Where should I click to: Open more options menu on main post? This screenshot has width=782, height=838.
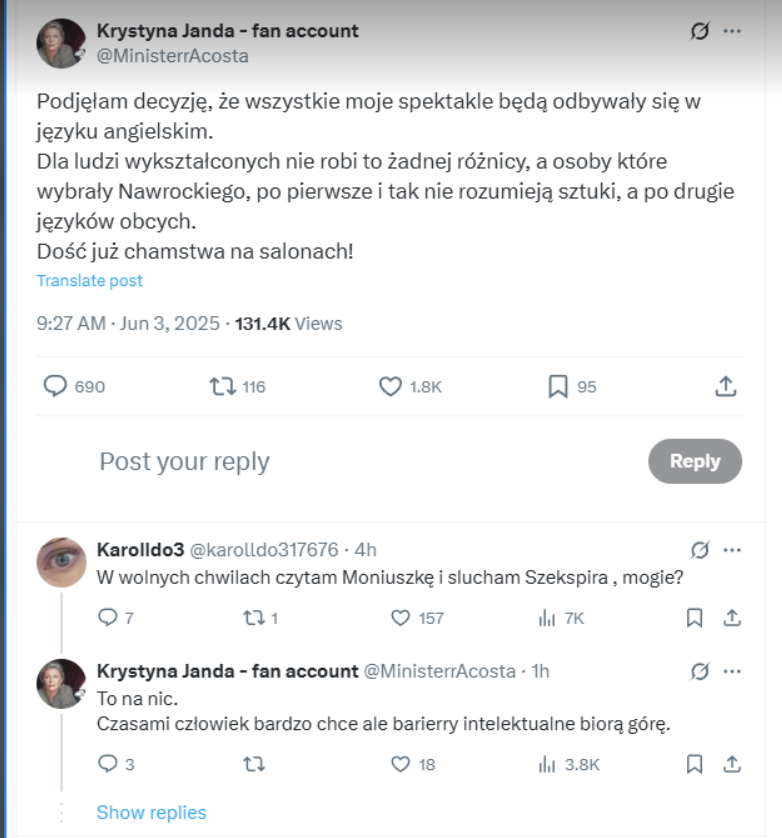732,32
